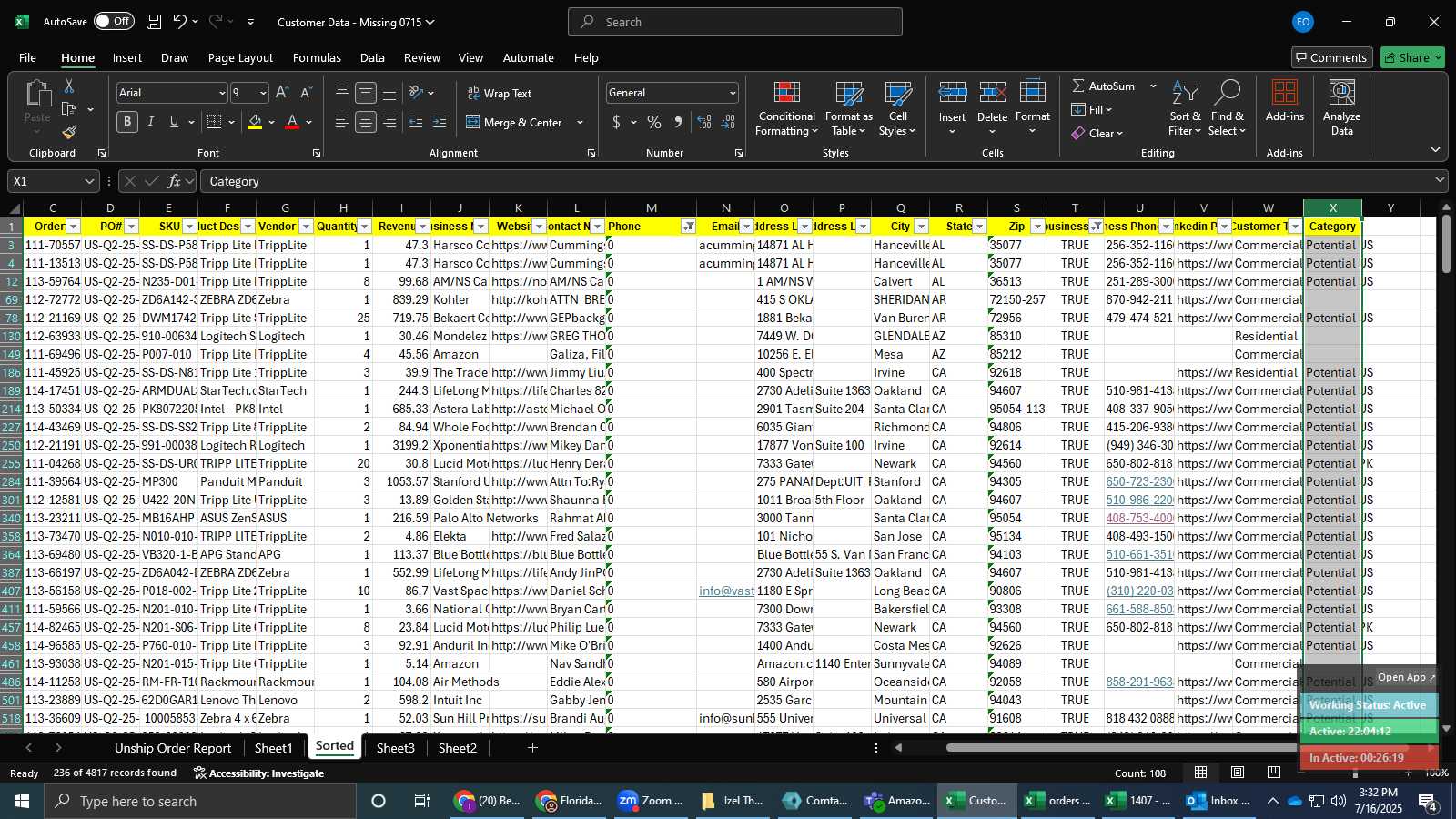Click the vertical scrollbar thumb
This screenshot has width=1456, height=819.
[1446, 243]
